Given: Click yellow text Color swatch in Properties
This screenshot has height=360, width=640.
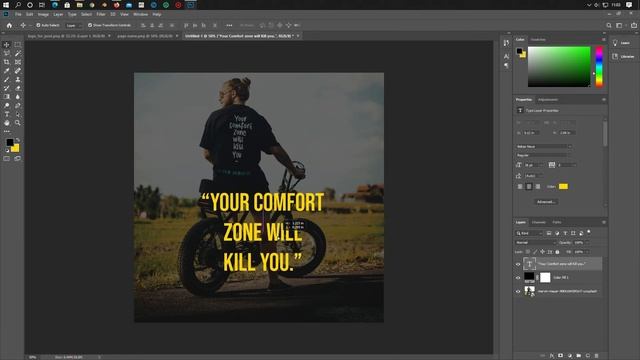Looking at the screenshot, I should tap(563, 187).
